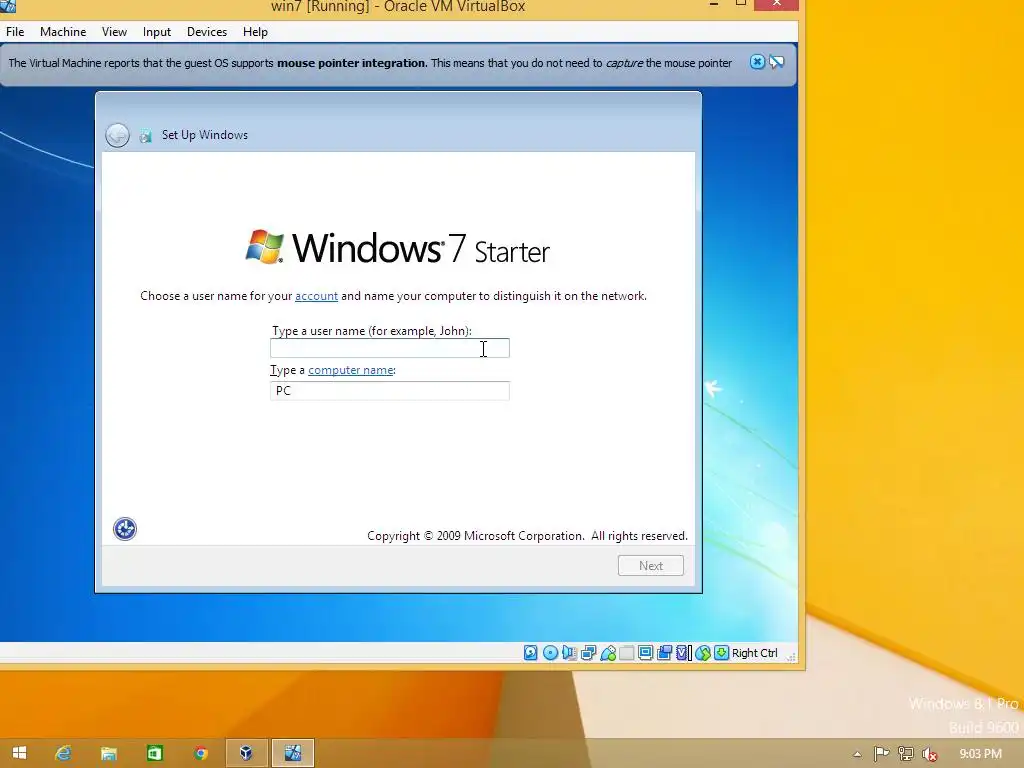Open the green Store app on taskbar
The height and width of the screenshot is (768, 1024).
tap(155, 753)
